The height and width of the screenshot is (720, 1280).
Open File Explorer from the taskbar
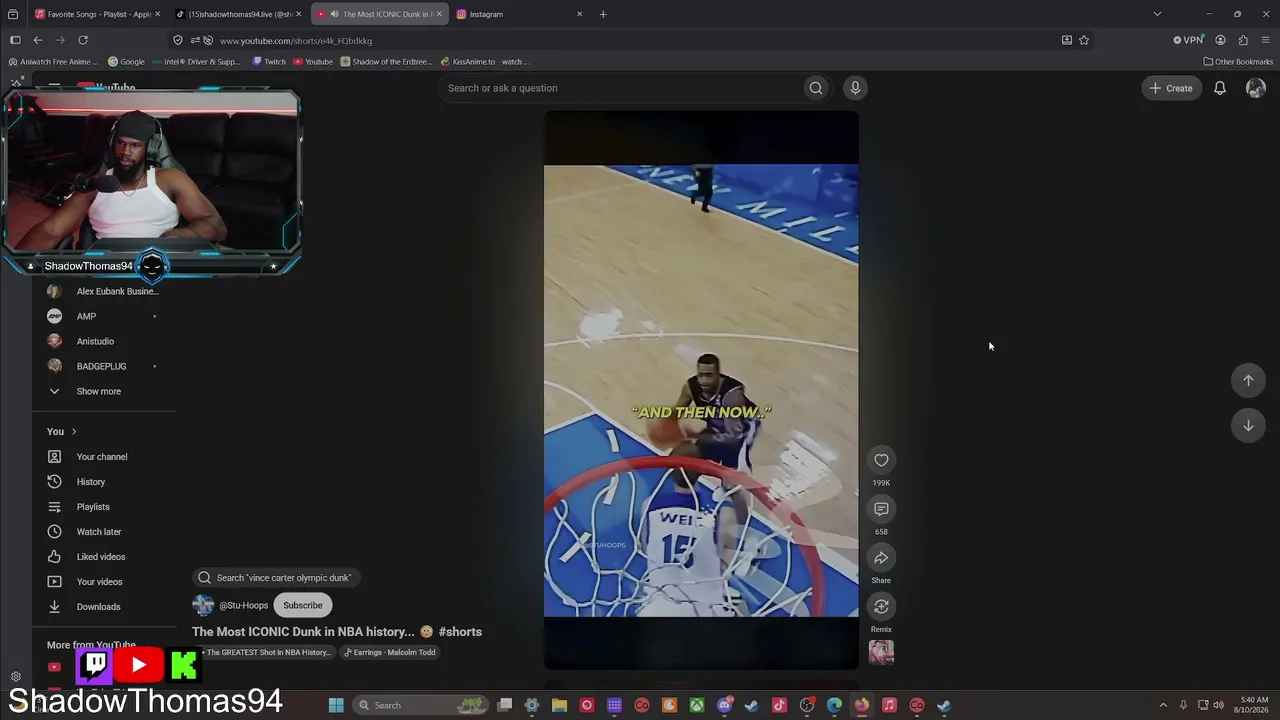pyautogui.click(x=559, y=705)
